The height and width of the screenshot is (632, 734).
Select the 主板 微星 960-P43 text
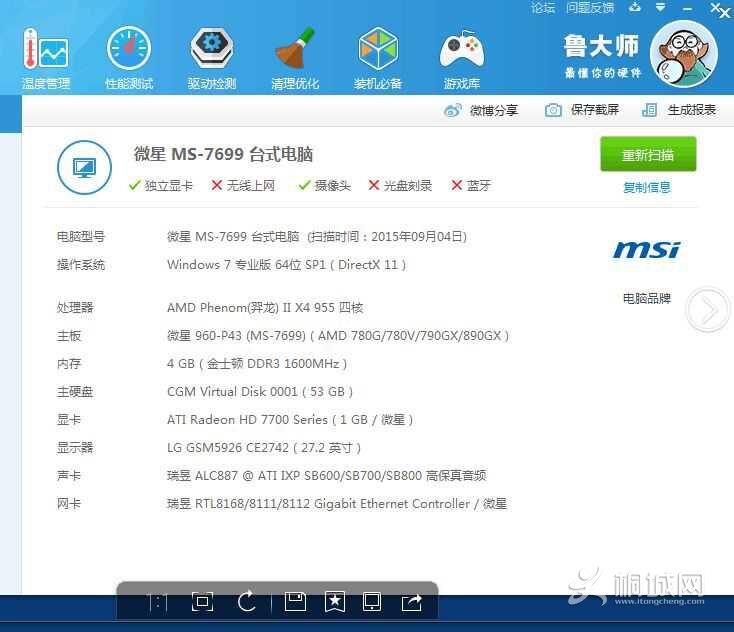click(x=338, y=336)
